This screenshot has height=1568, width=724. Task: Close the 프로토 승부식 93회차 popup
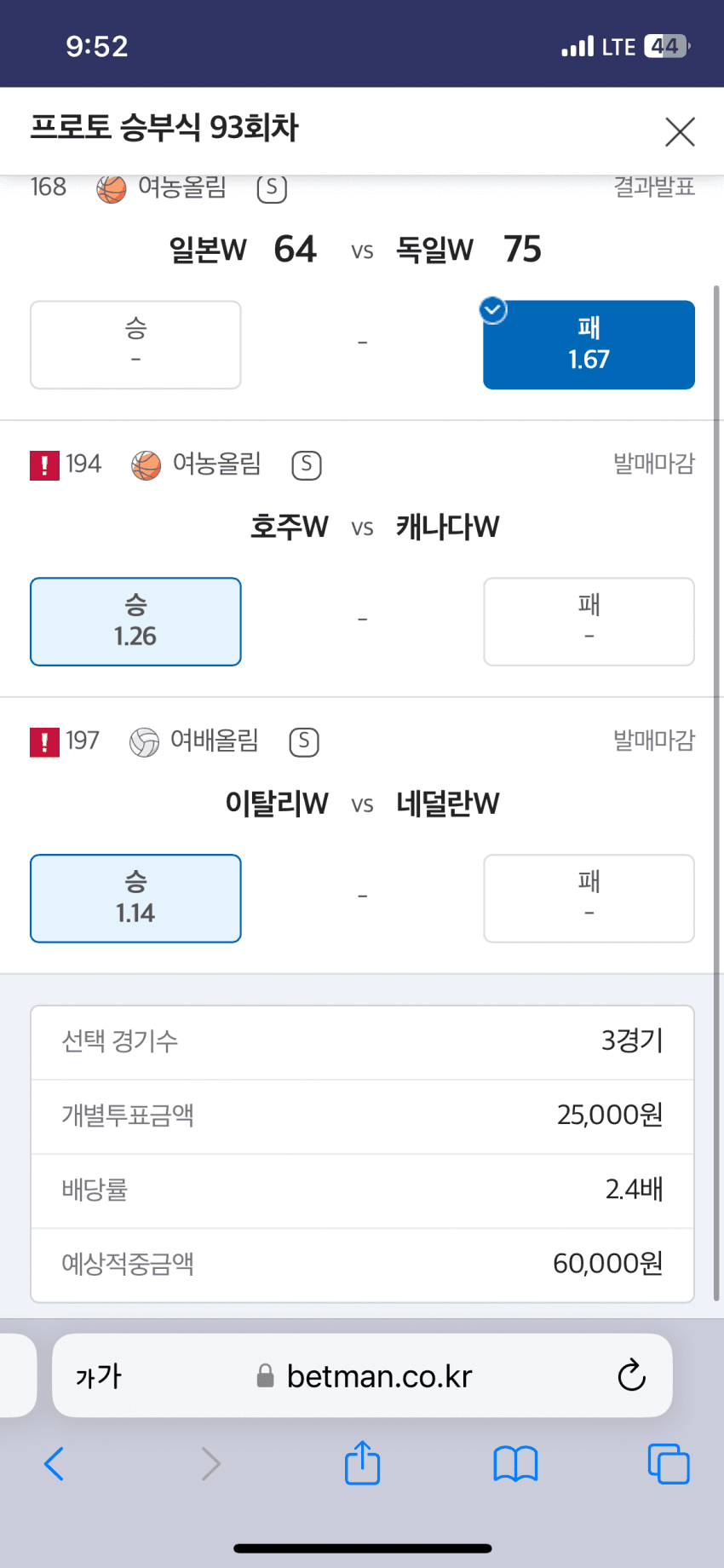pos(680,132)
